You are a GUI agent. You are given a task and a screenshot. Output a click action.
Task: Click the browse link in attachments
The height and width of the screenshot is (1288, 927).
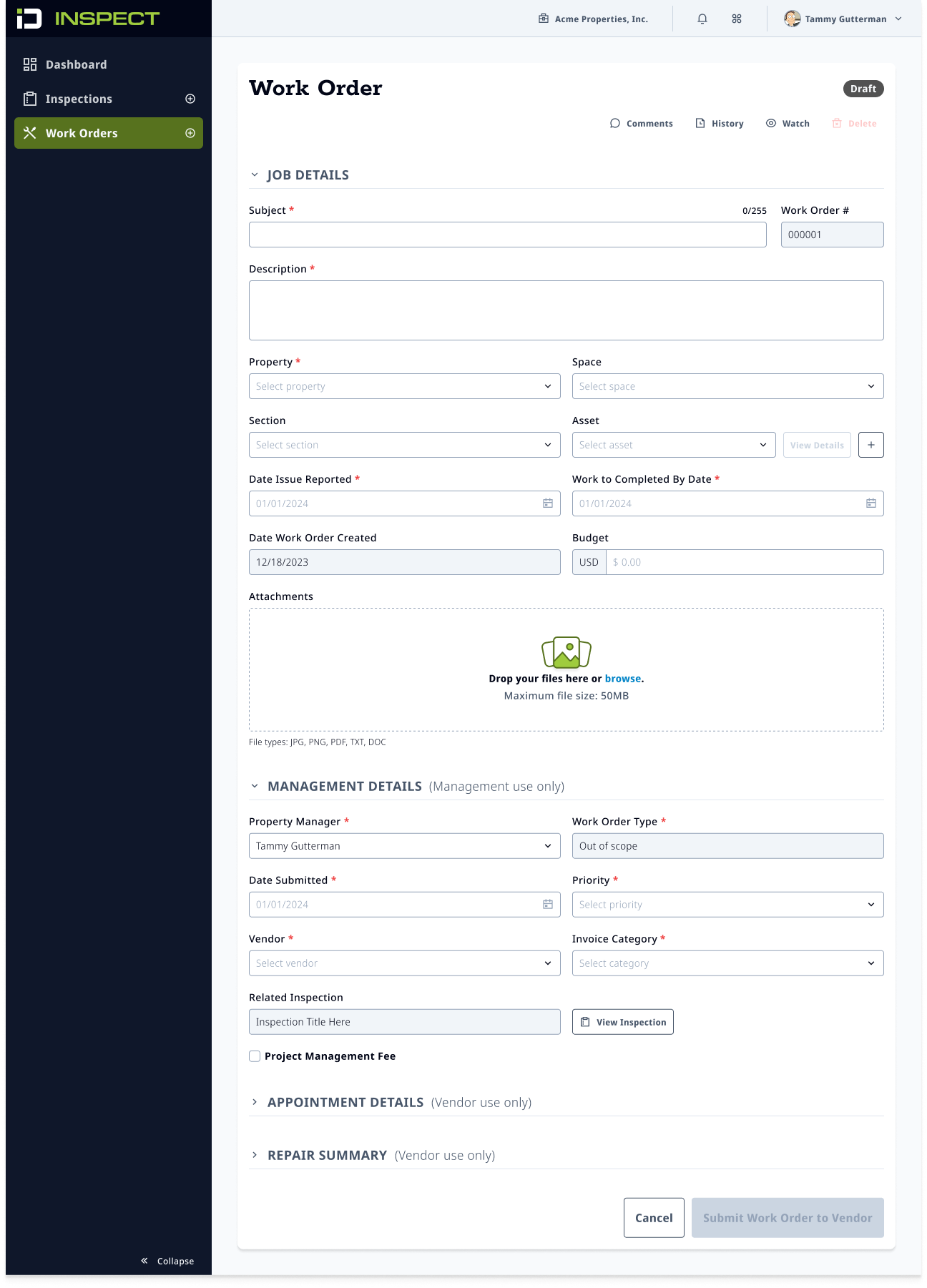click(x=623, y=679)
